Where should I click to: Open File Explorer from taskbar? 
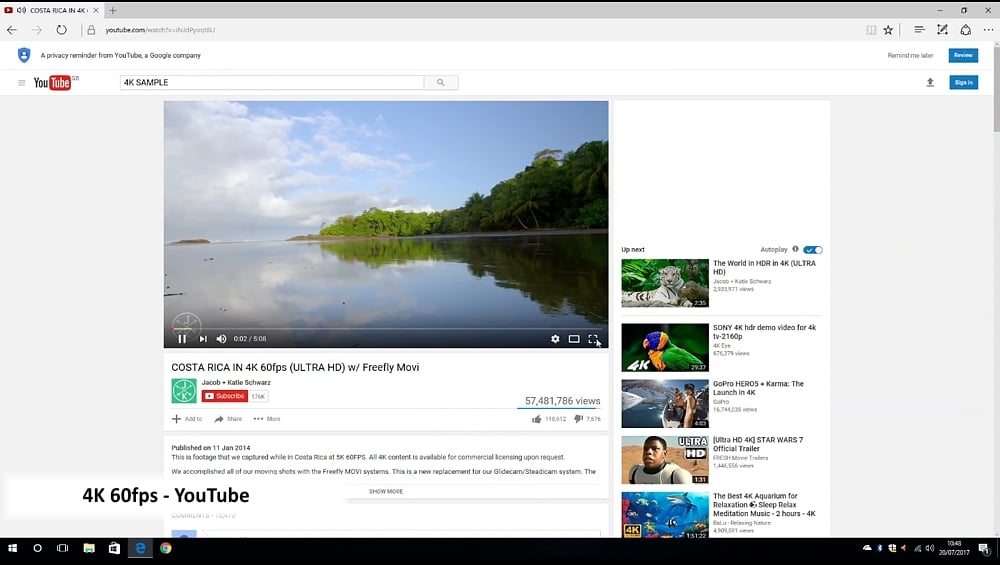[89, 548]
